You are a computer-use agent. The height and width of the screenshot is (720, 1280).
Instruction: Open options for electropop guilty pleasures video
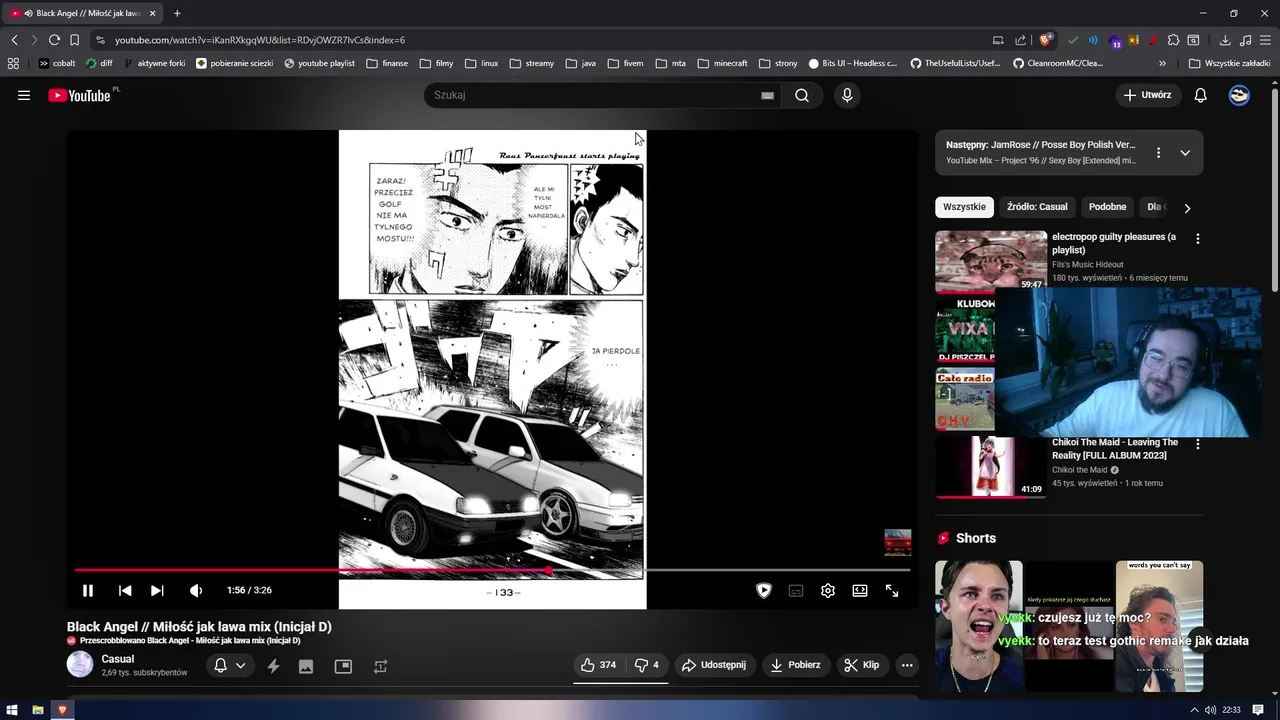point(1197,239)
